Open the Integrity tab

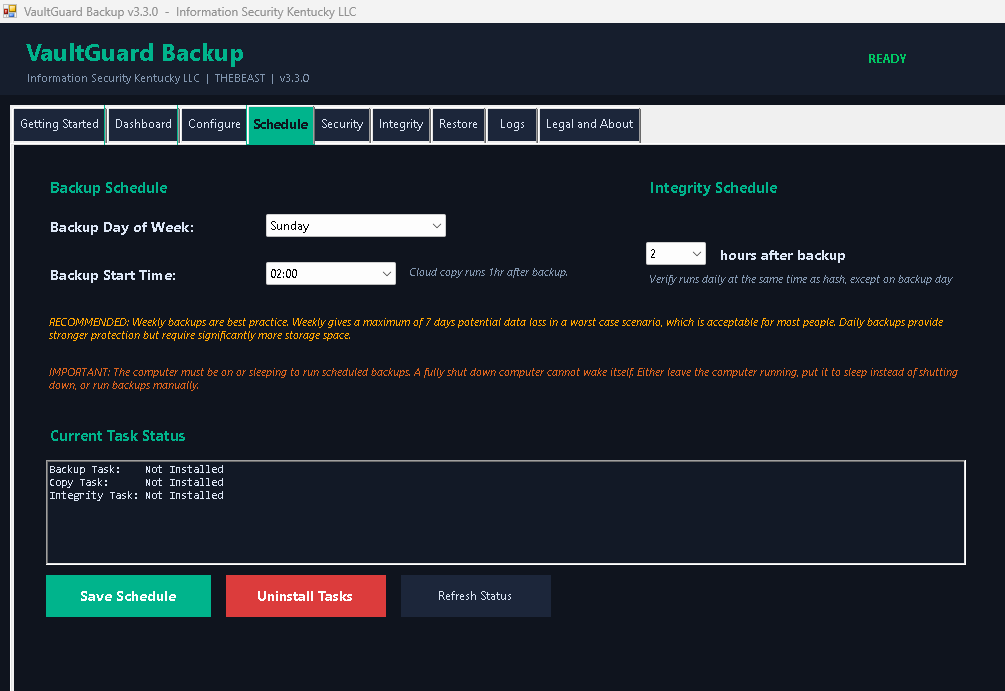(401, 124)
